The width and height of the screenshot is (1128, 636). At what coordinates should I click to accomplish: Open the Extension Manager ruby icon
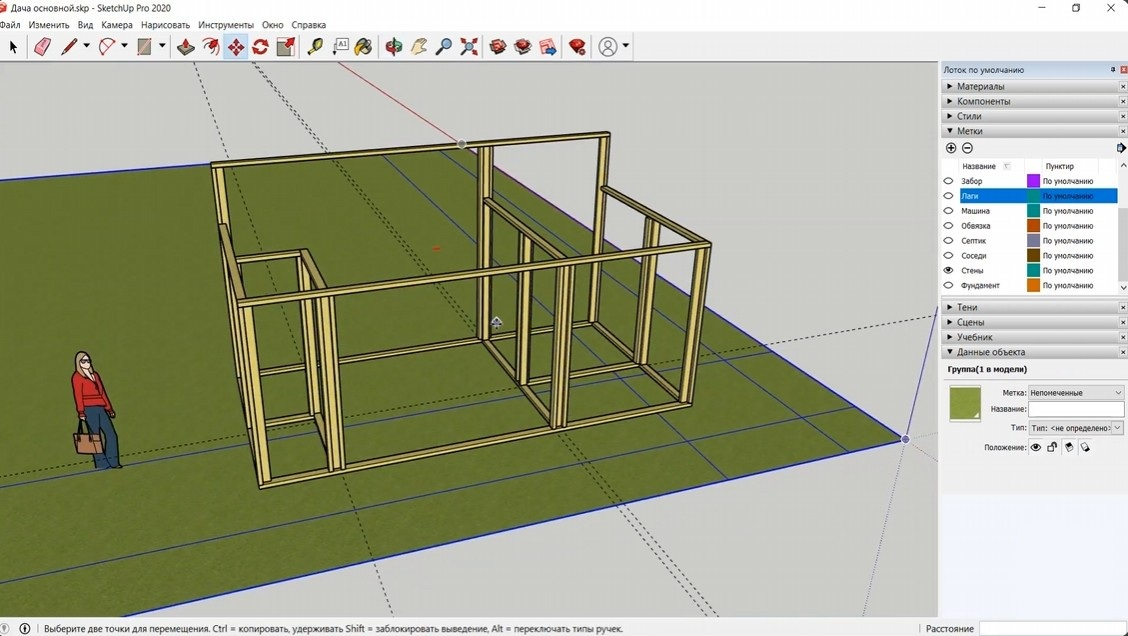click(577, 47)
